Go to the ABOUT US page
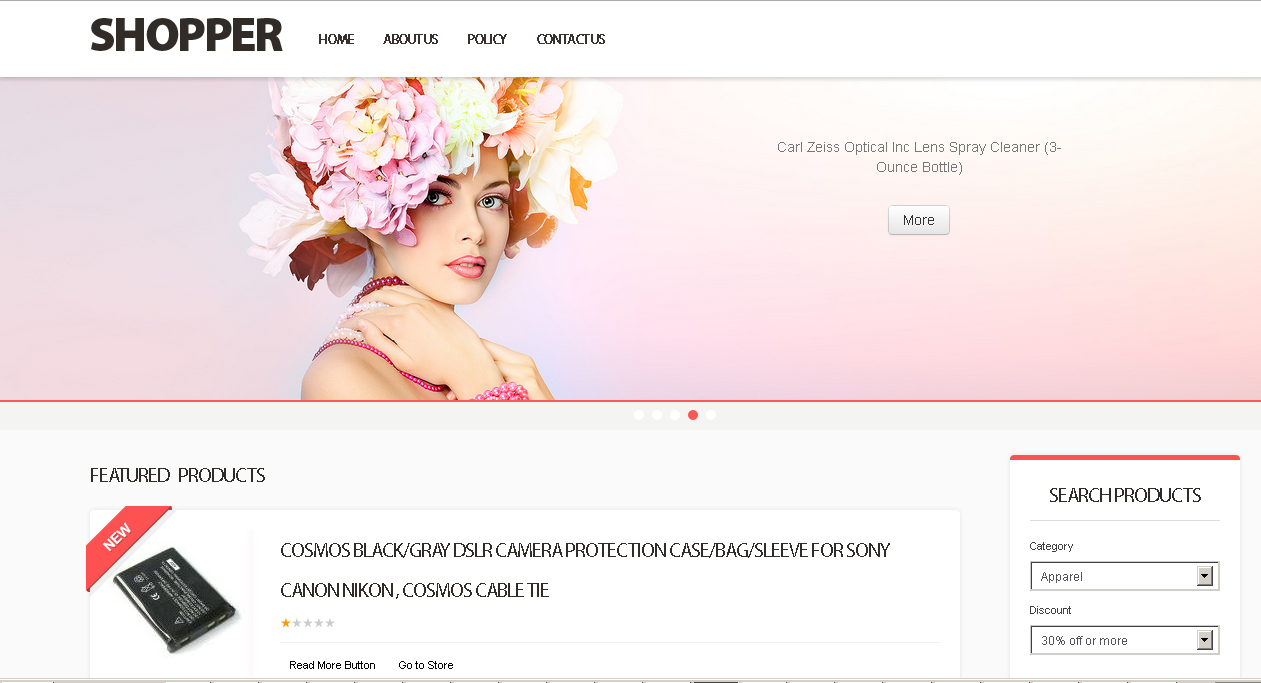This screenshot has height=683, width=1261. point(411,39)
